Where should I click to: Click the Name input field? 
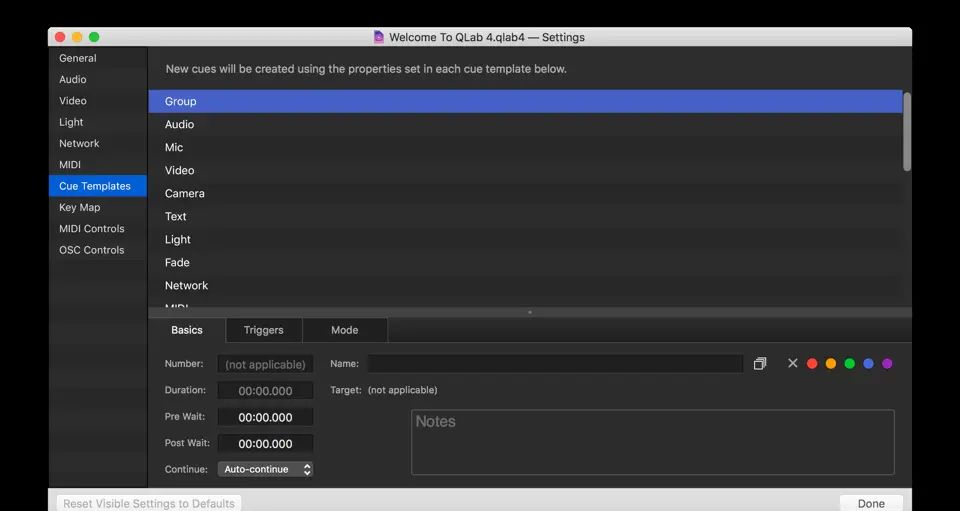[x=555, y=364]
